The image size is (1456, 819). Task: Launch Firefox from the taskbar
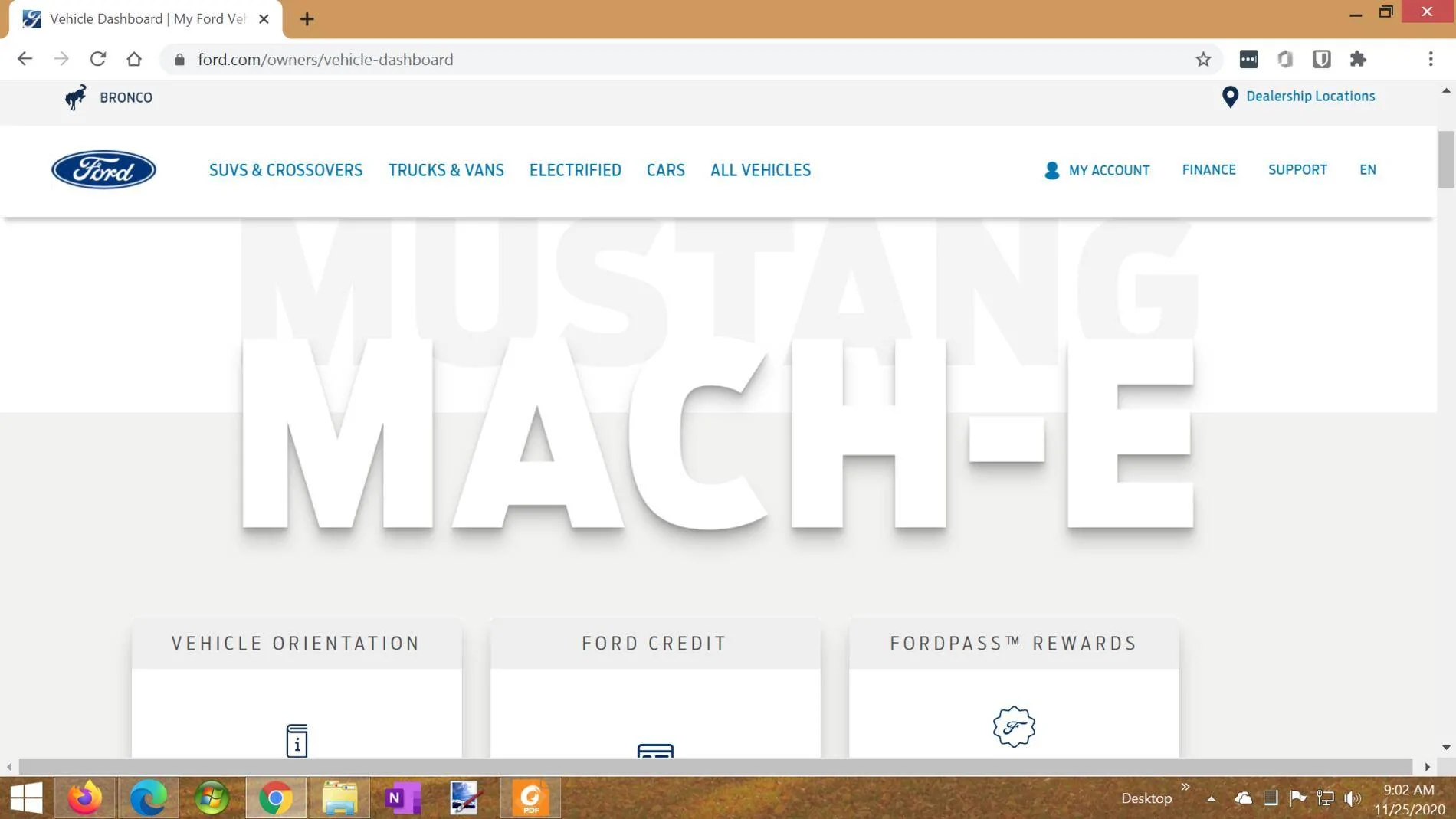pyautogui.click(x=84, y=798)
